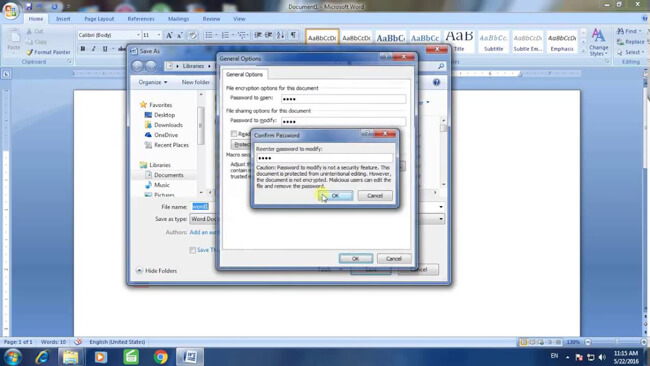Toggle Italic formatting

click(94, 49)
